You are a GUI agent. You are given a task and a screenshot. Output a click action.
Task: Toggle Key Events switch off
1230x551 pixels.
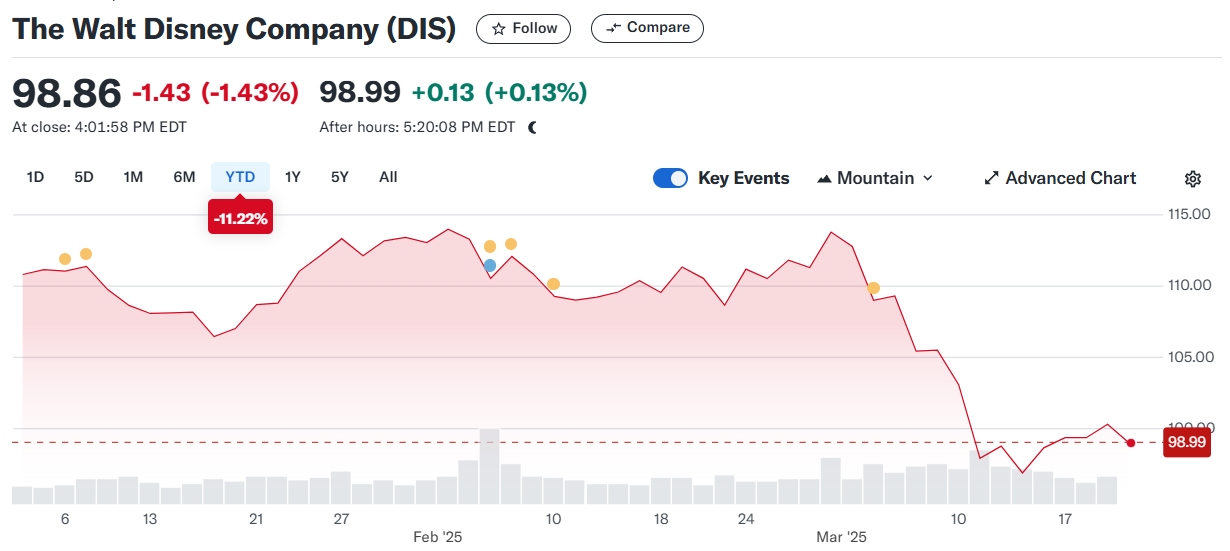pyautogui.click(x=670, y=178)
